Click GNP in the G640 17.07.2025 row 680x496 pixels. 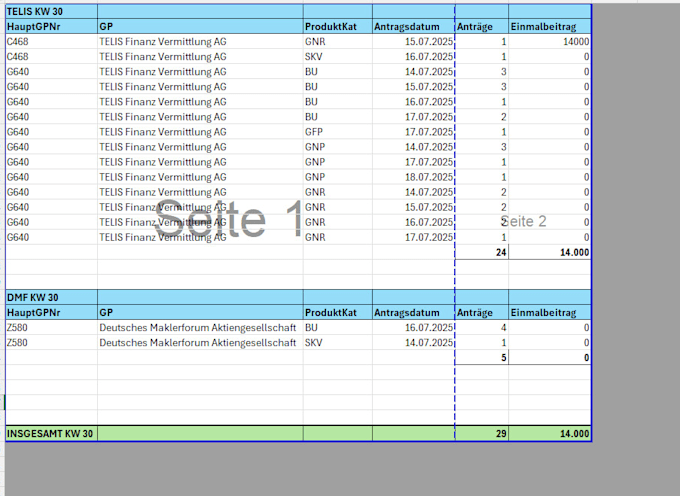point(337,162)
